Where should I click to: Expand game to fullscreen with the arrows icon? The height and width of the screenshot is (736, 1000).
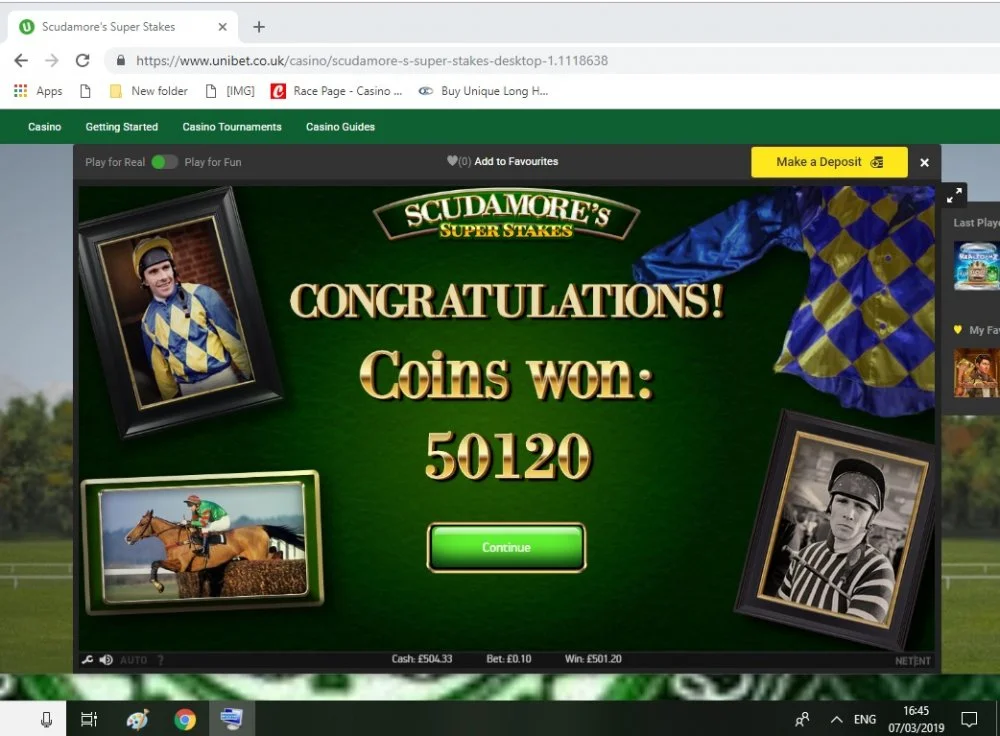pyautogui.click(x=954, y=195)
